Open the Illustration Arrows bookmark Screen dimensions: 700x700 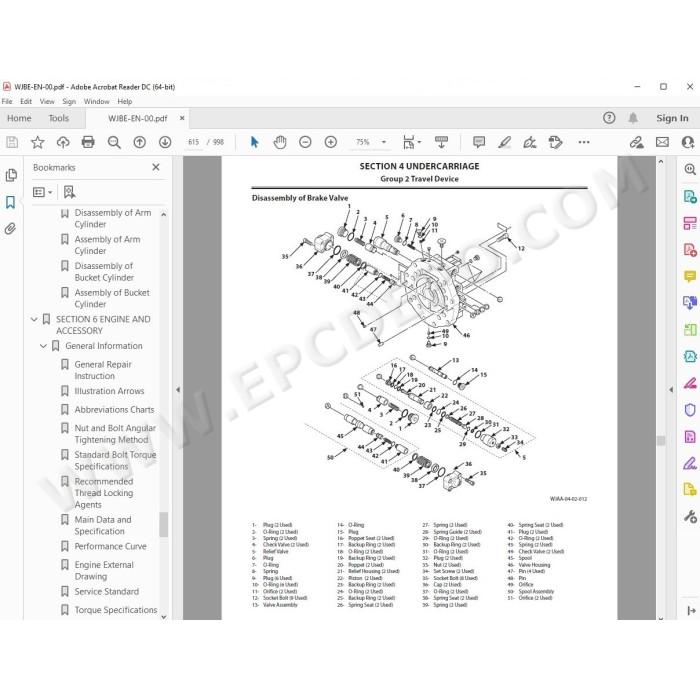(109, 391)
